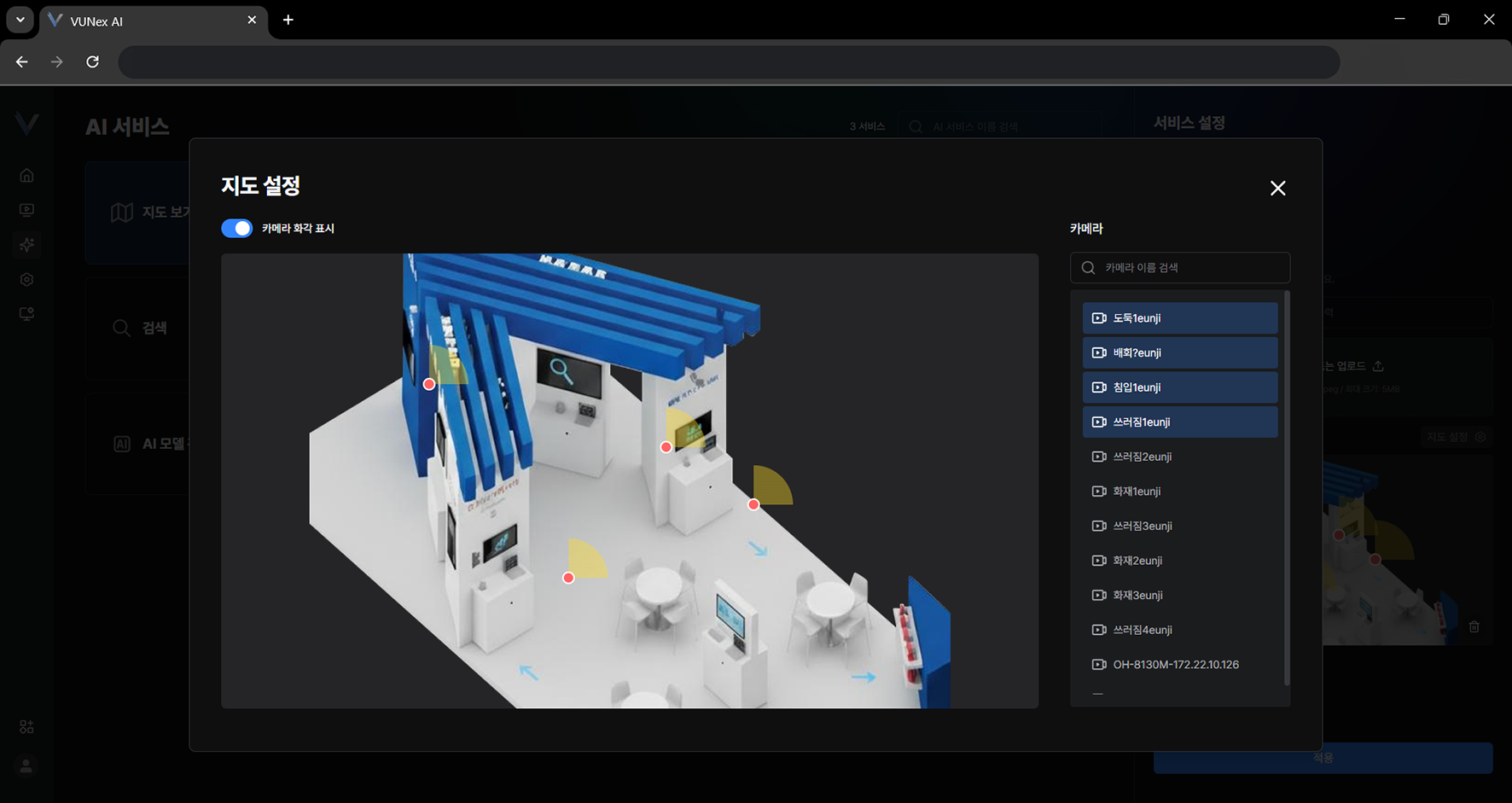Click the camera icon beside 쓰러짐4eunji

[x=1099, y=630]
